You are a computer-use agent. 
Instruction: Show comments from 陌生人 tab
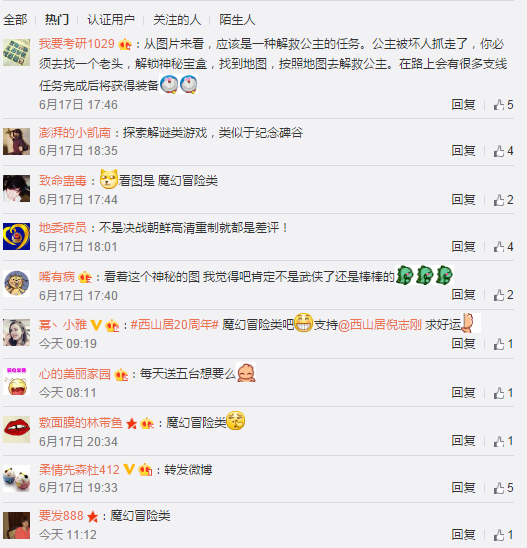point(237,20)
